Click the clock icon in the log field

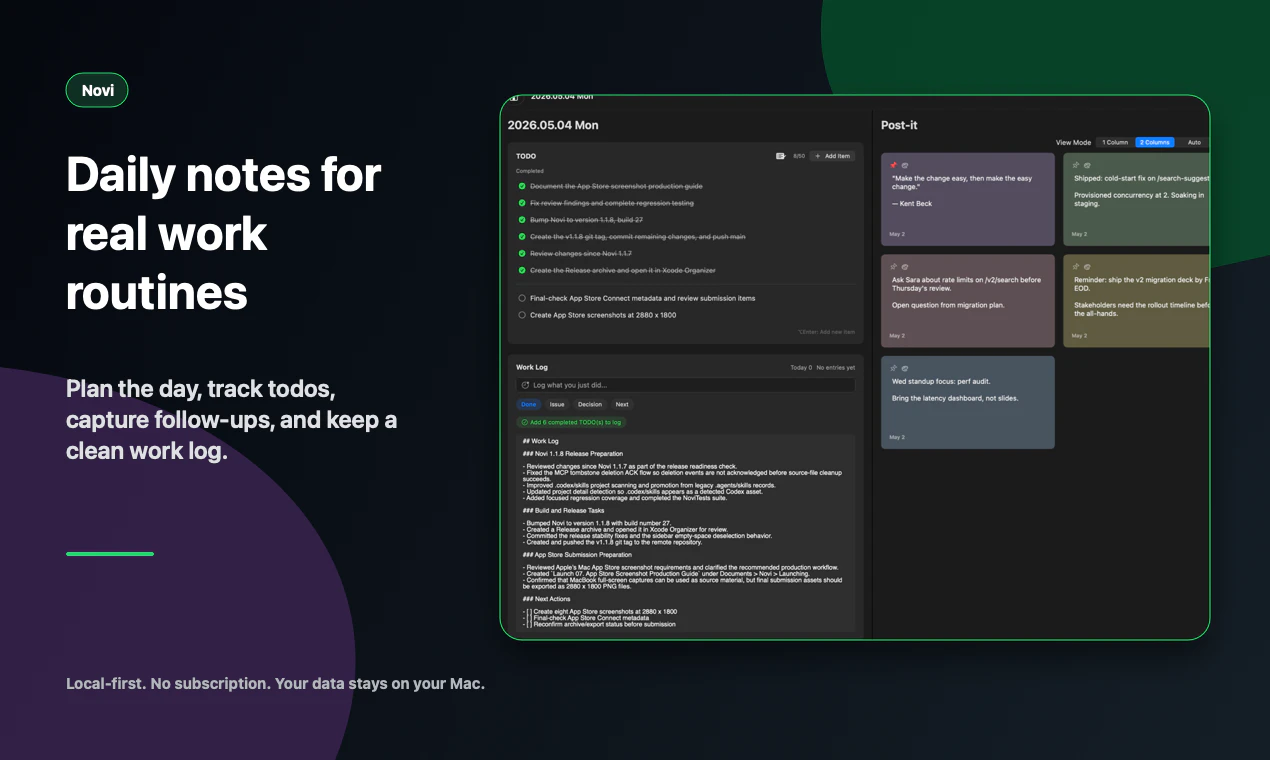524,385
